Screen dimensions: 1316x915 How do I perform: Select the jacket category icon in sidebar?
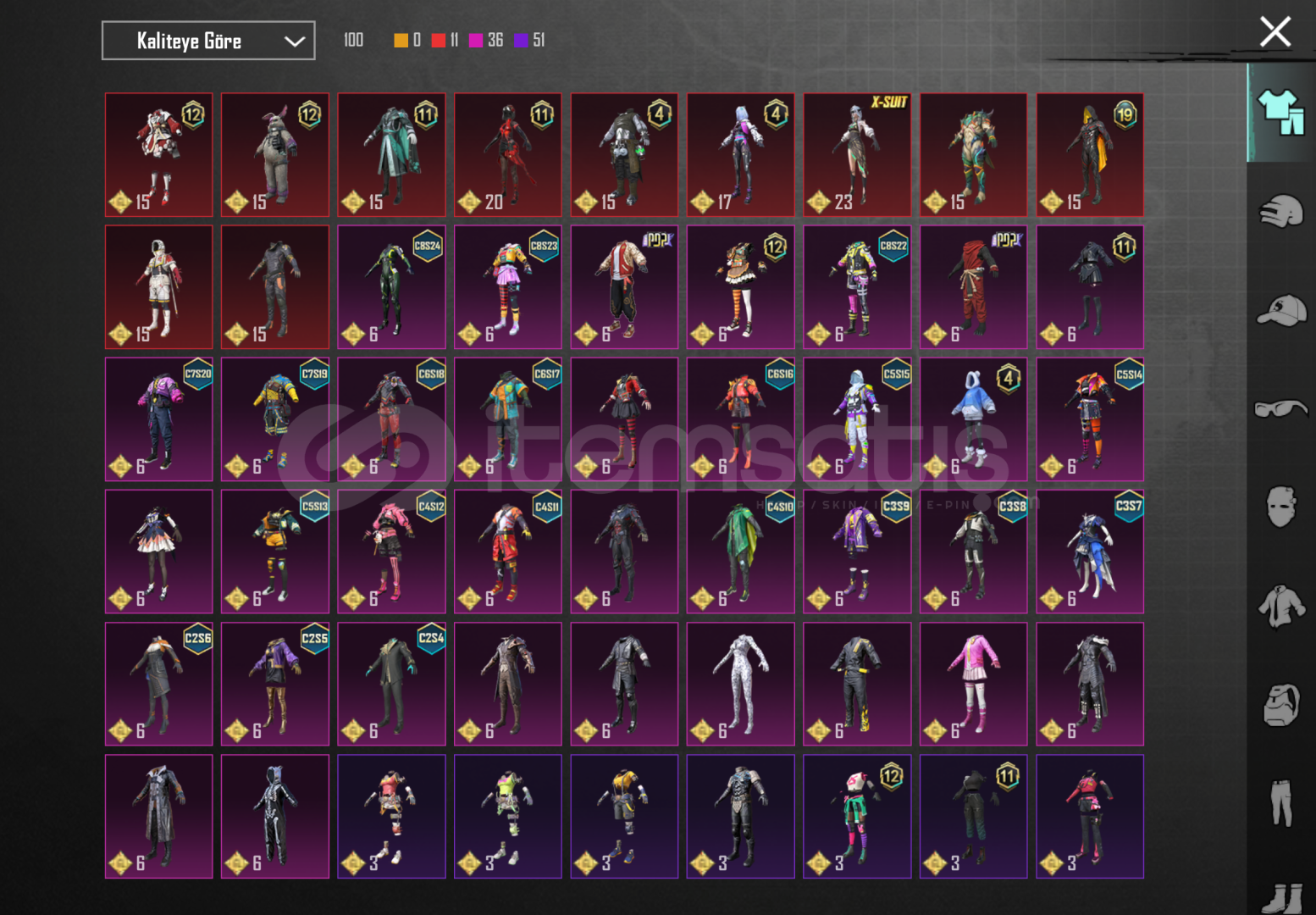1281,607
